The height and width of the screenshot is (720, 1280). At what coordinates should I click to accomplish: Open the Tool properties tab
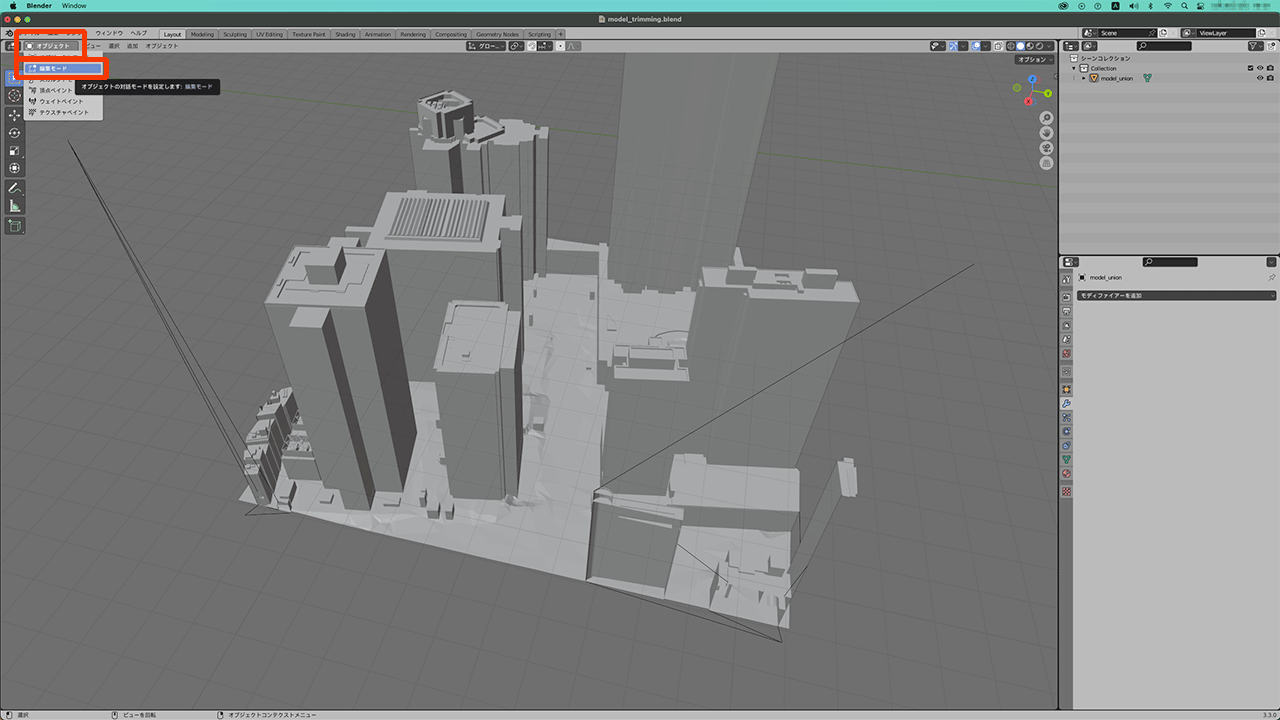[x=1067, y=279]
